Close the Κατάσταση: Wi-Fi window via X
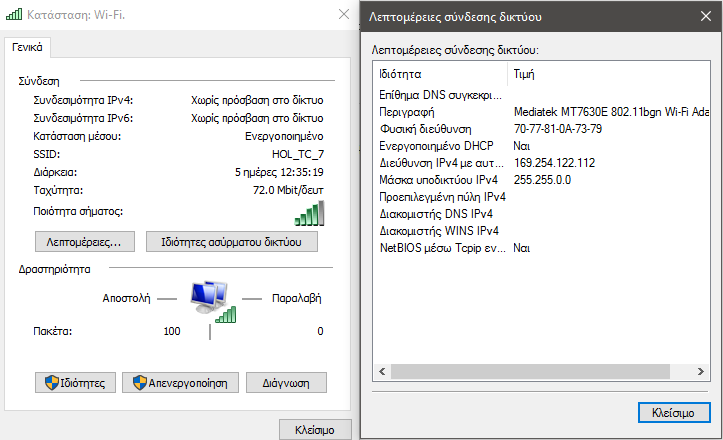 coord(344,14)
